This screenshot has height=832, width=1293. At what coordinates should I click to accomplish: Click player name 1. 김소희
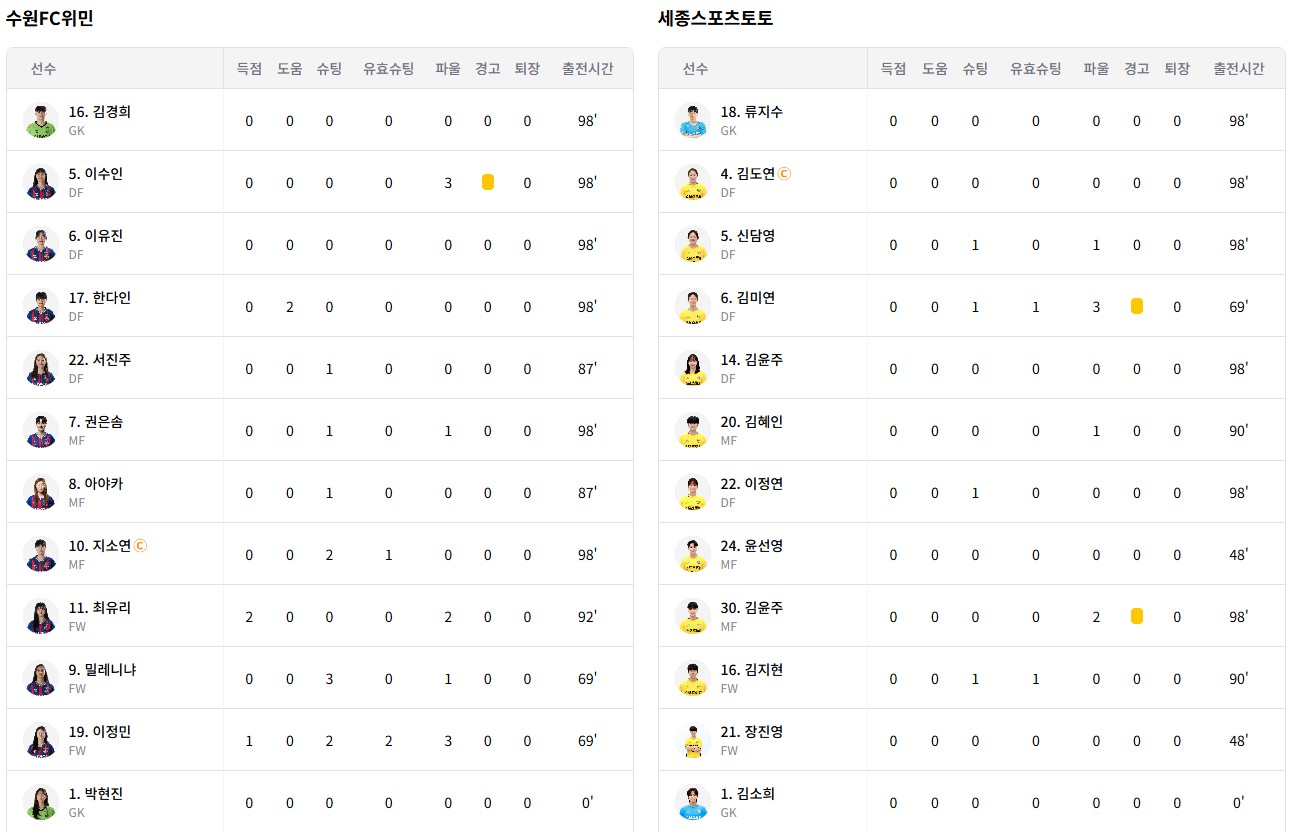click(x=748, y=794)
